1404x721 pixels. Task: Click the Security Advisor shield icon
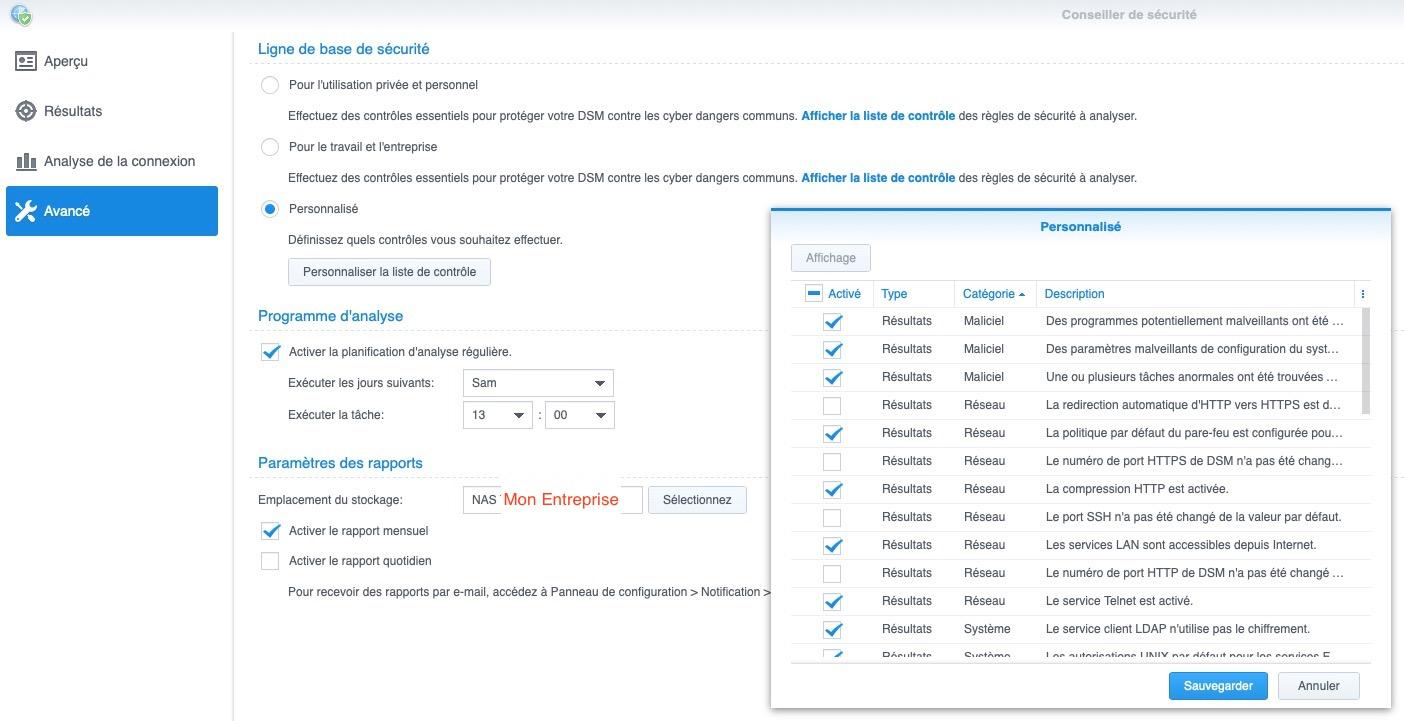(20, 15)
